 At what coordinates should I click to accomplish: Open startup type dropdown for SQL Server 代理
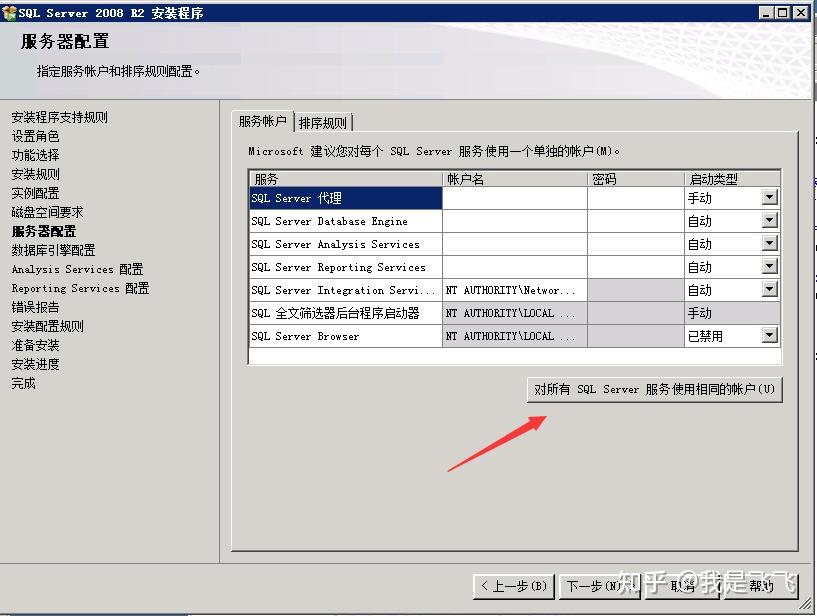click(769, 198)
